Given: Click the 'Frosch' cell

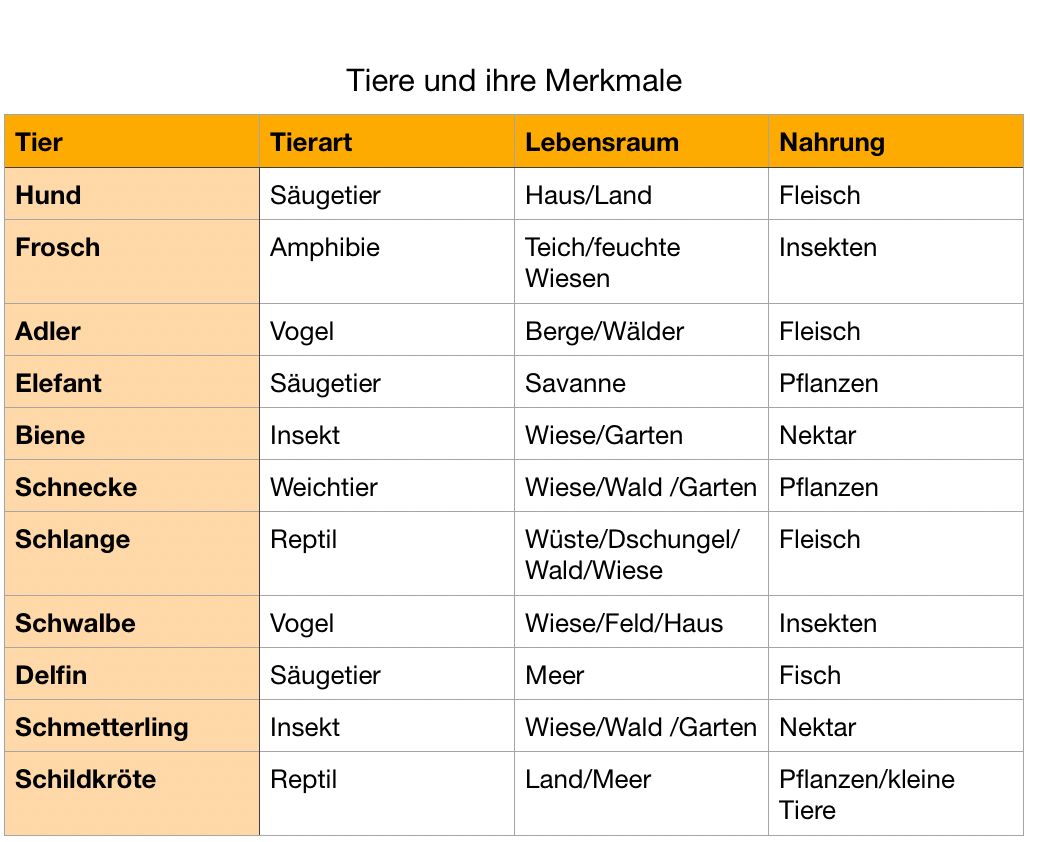Looking at the screenshot, I should [x=131, y=262].
